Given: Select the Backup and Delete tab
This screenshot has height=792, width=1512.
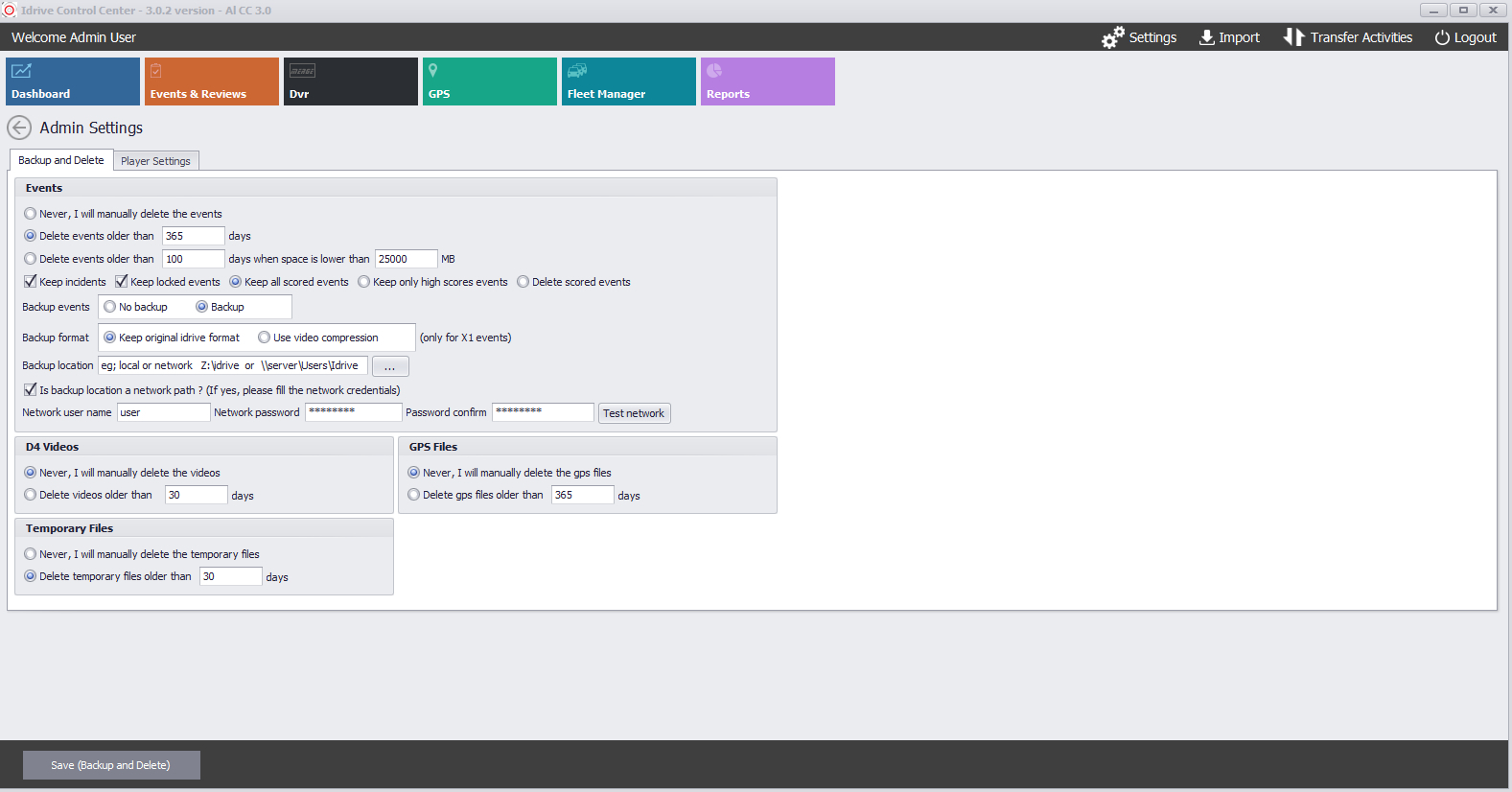Looking at the screenshot, I should 61,160.
